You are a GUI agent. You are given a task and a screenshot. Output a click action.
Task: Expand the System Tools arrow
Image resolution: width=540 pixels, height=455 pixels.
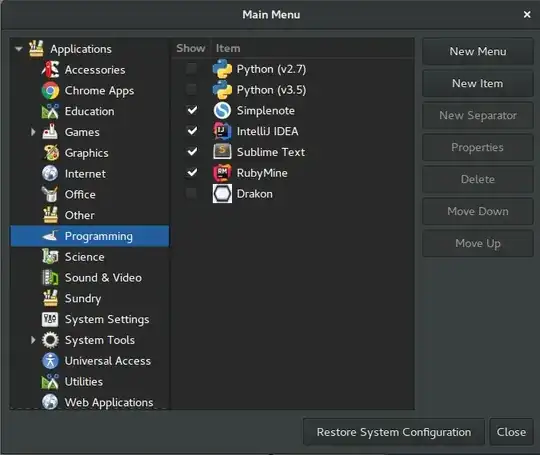point(33,340)
